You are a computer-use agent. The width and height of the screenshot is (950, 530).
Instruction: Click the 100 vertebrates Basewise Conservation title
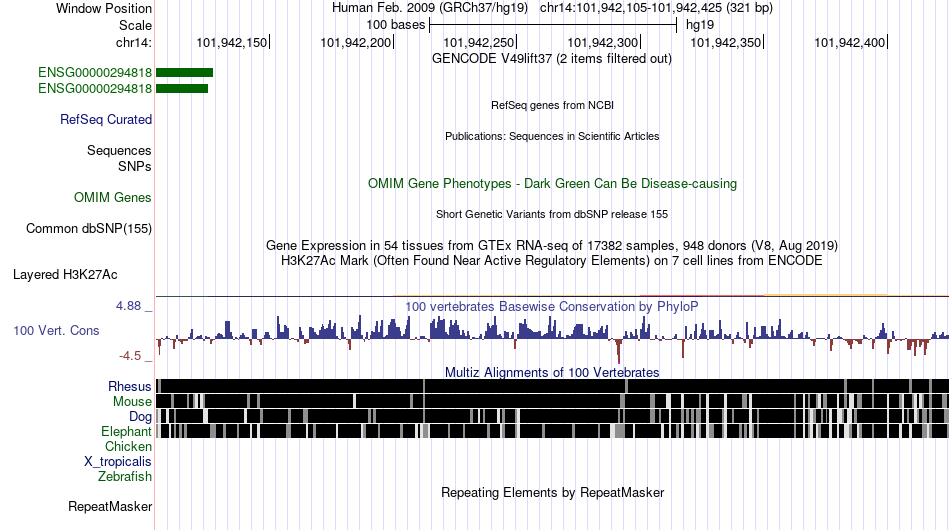(x=552, y=306)
